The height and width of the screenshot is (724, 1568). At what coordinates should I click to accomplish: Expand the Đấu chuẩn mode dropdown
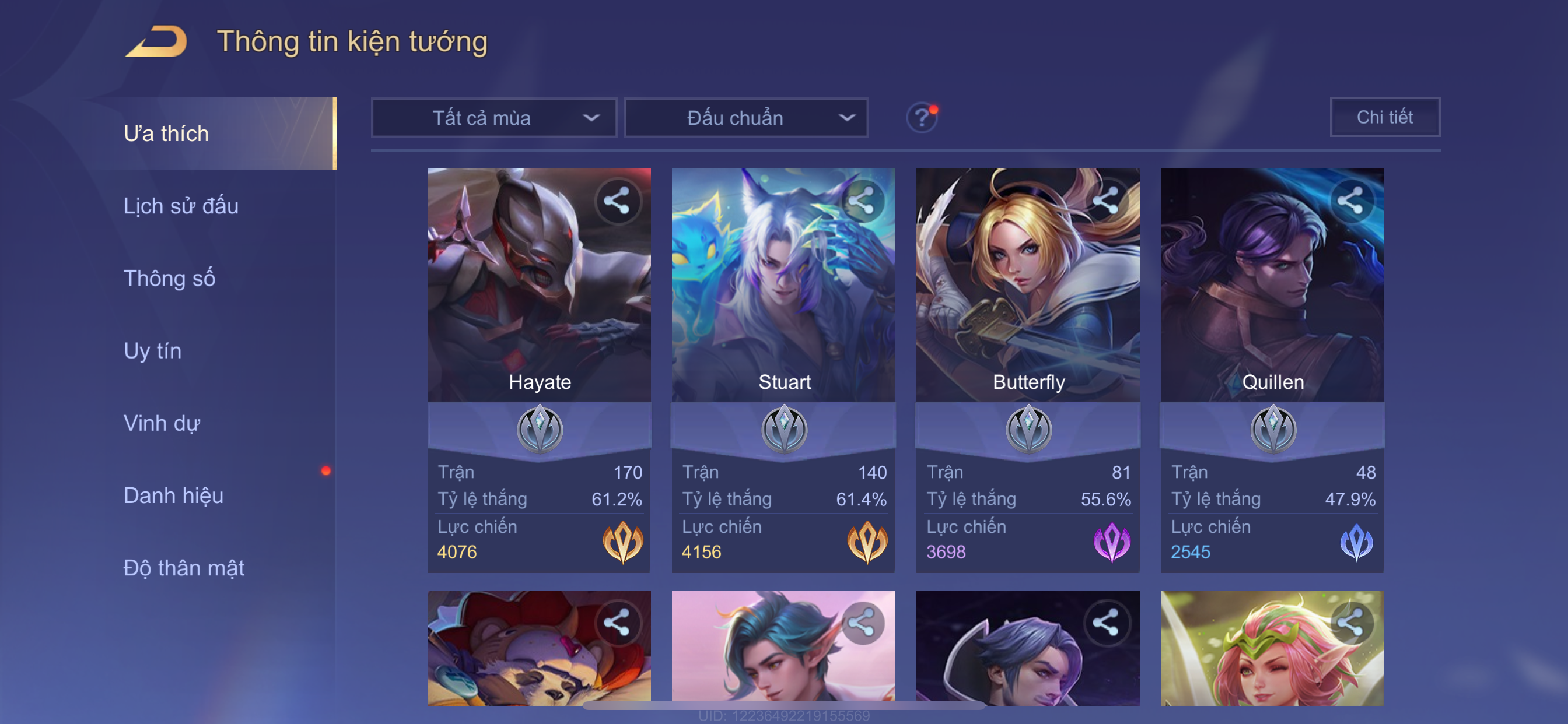pos(747,117)
